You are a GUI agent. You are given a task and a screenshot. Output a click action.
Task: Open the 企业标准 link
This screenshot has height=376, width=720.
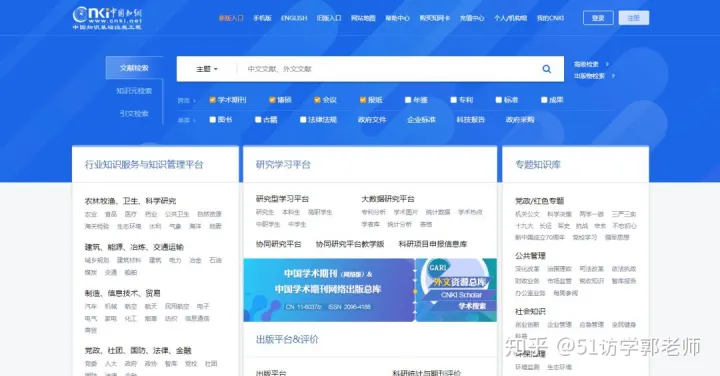[x=421, y=119]
